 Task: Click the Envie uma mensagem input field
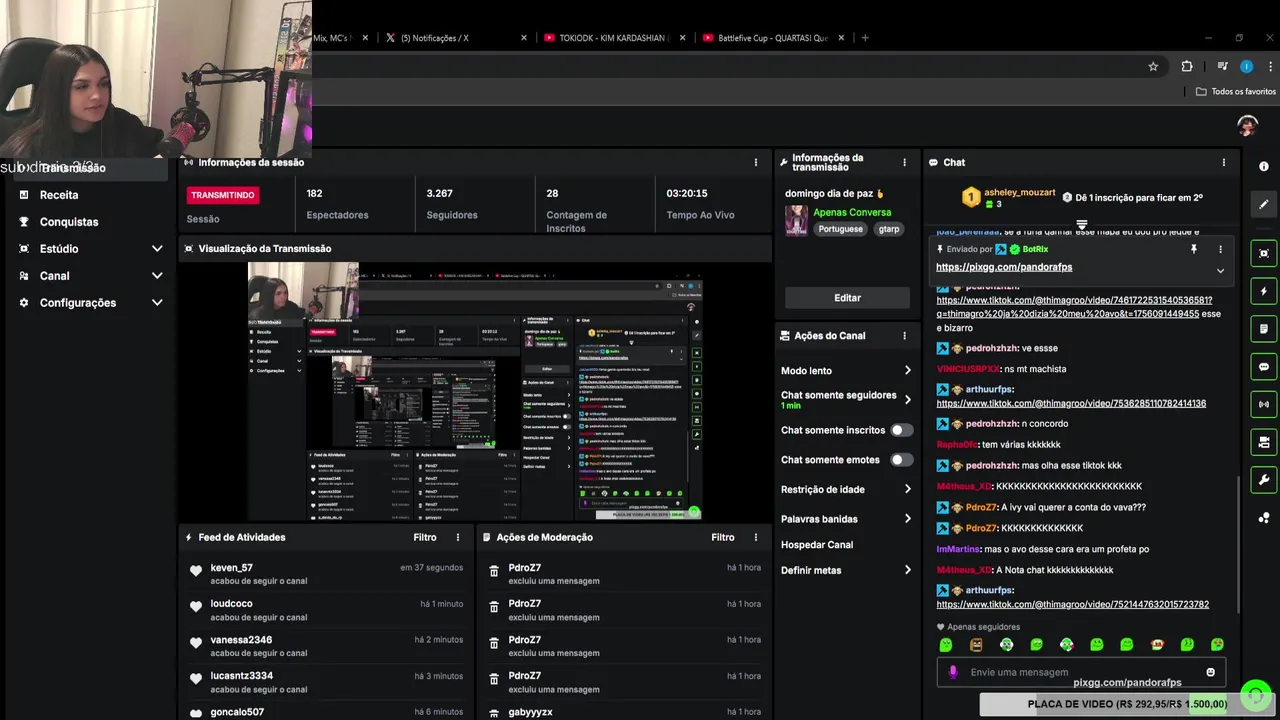(1081, 672)
